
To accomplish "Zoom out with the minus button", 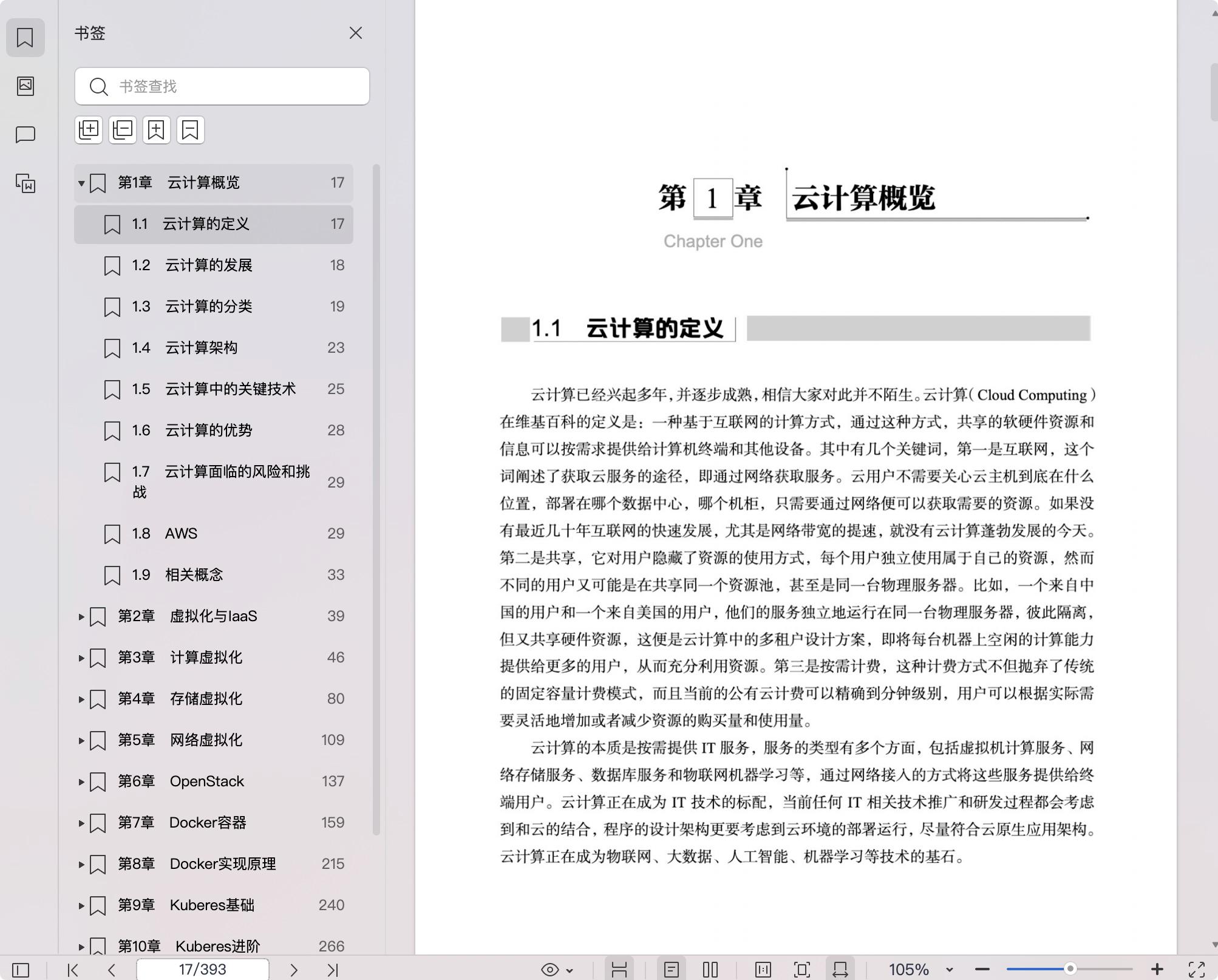I will coord(982,970).
